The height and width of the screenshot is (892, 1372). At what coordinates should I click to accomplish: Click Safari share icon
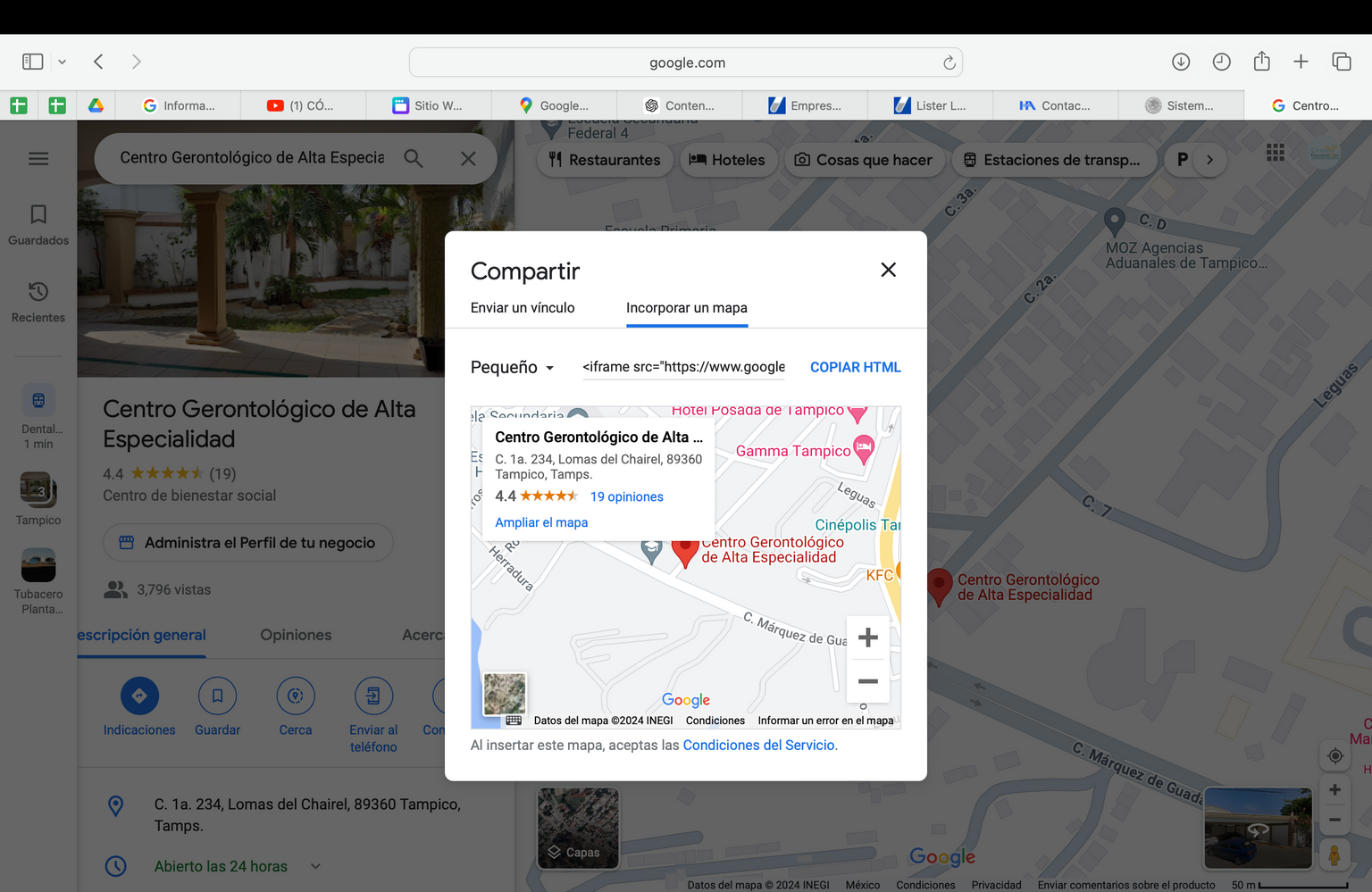pyautogui.click(x=1261, y=61)
